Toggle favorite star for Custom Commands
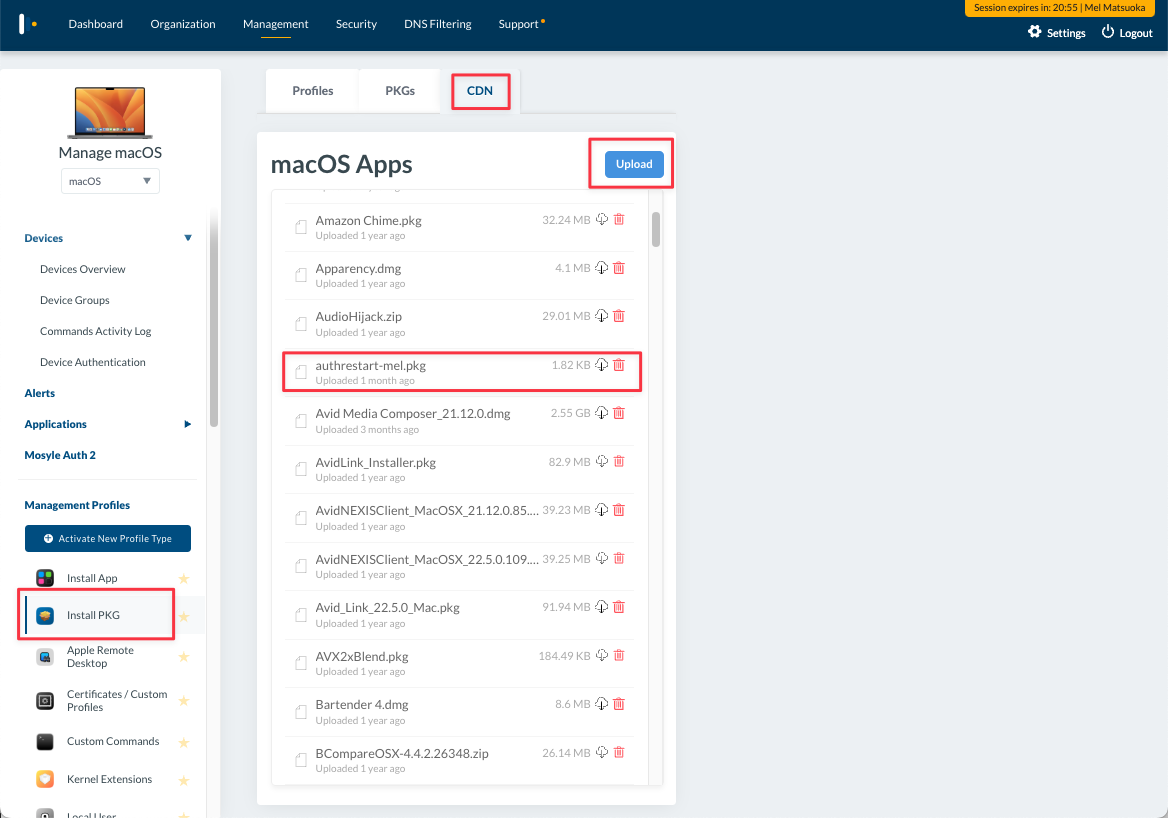The height and width of the screenshot is (818, 1168). click(x=184, y=743)
